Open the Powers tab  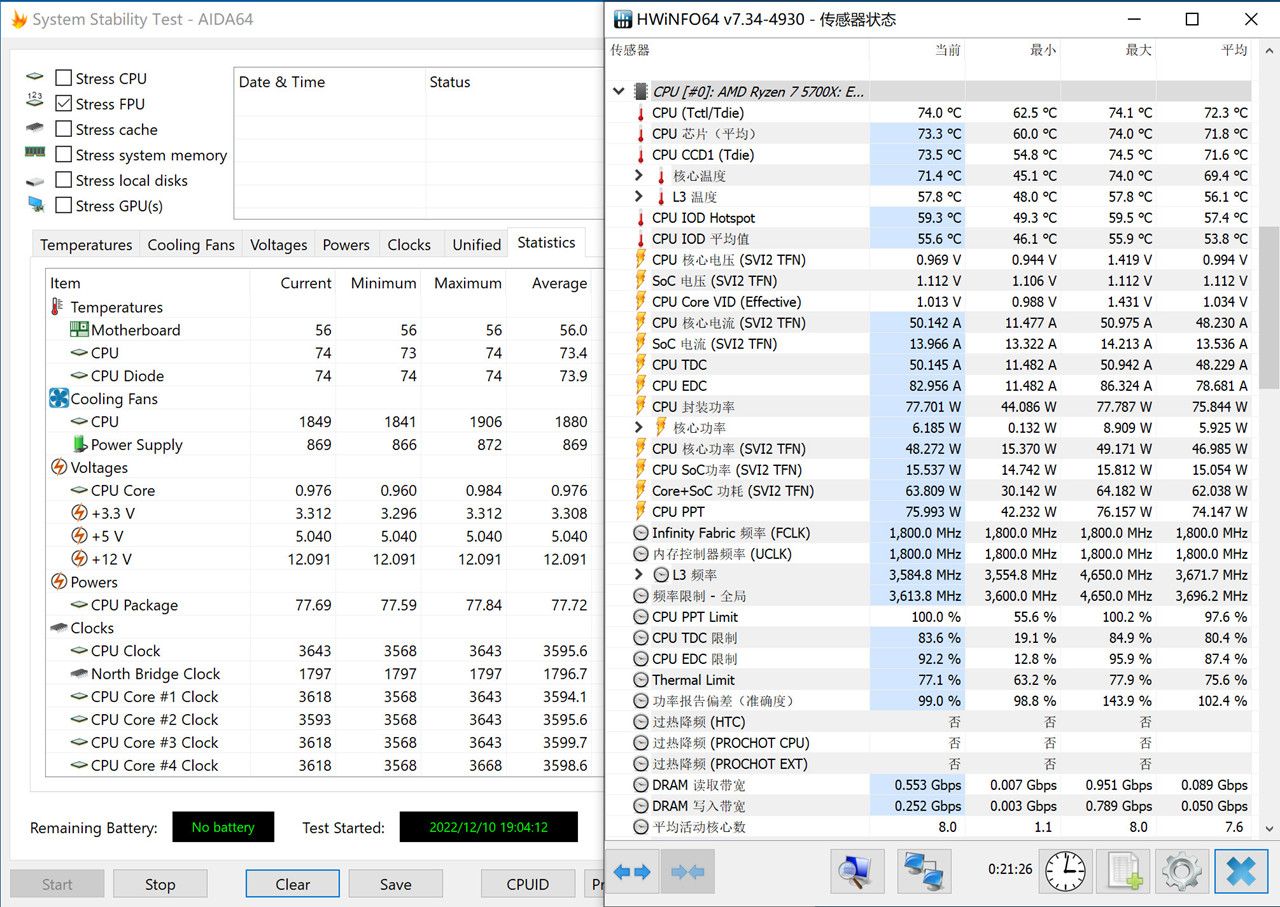point(346,245)
